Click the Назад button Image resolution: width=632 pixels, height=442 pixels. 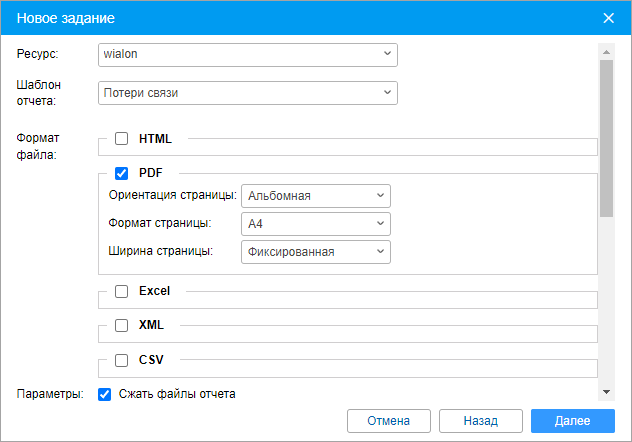(480, 421)
